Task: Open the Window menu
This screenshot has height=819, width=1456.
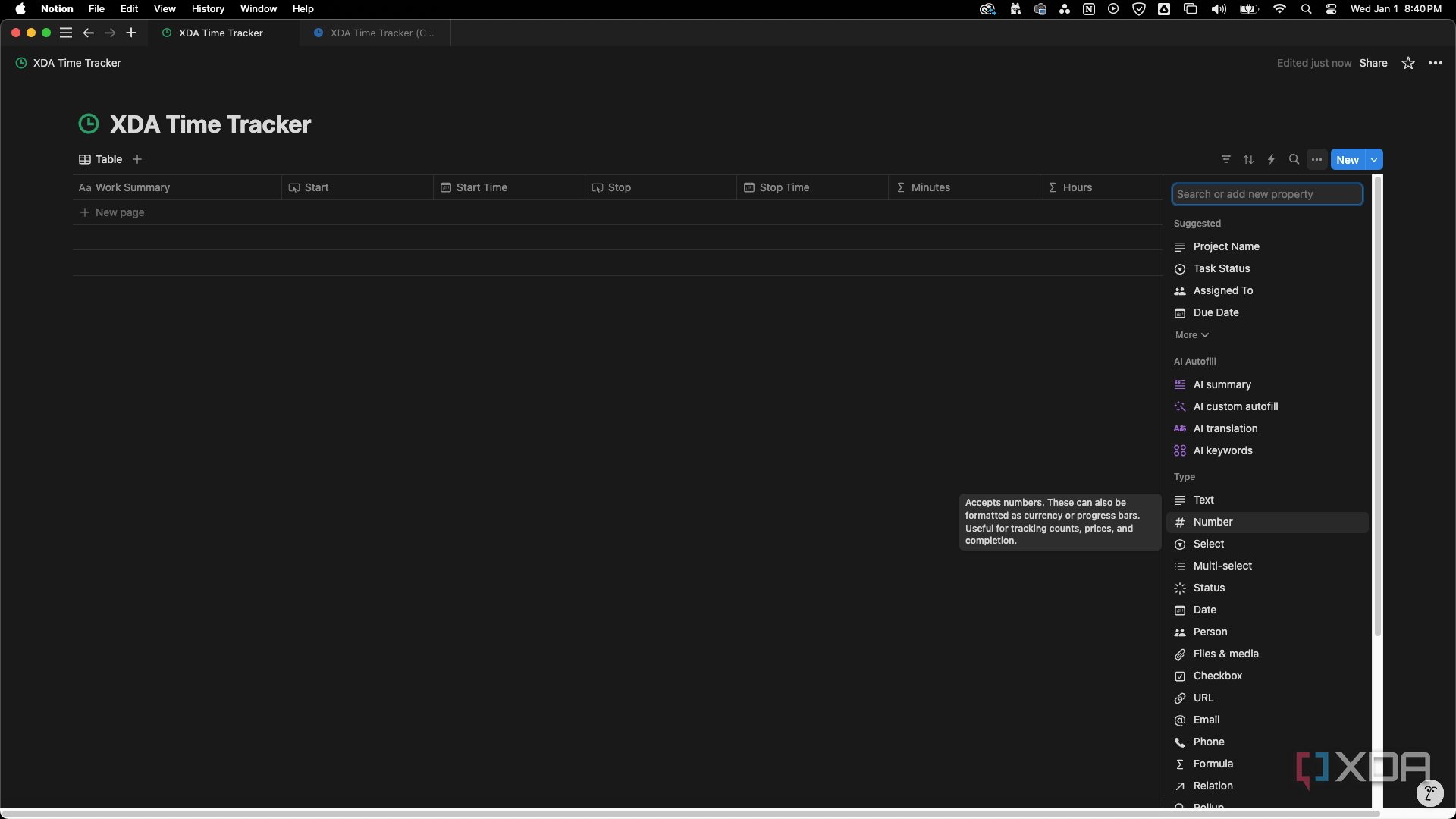Action: tap(259, 9)
